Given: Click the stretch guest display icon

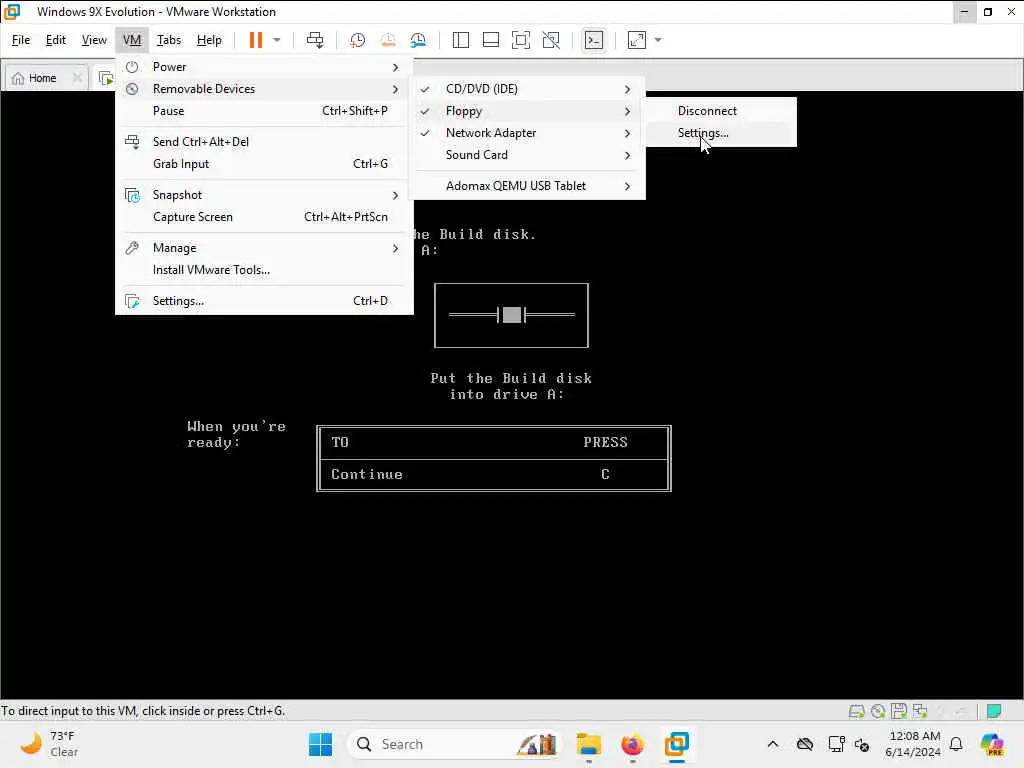Looking at the screenshot, I should [637, 40].
